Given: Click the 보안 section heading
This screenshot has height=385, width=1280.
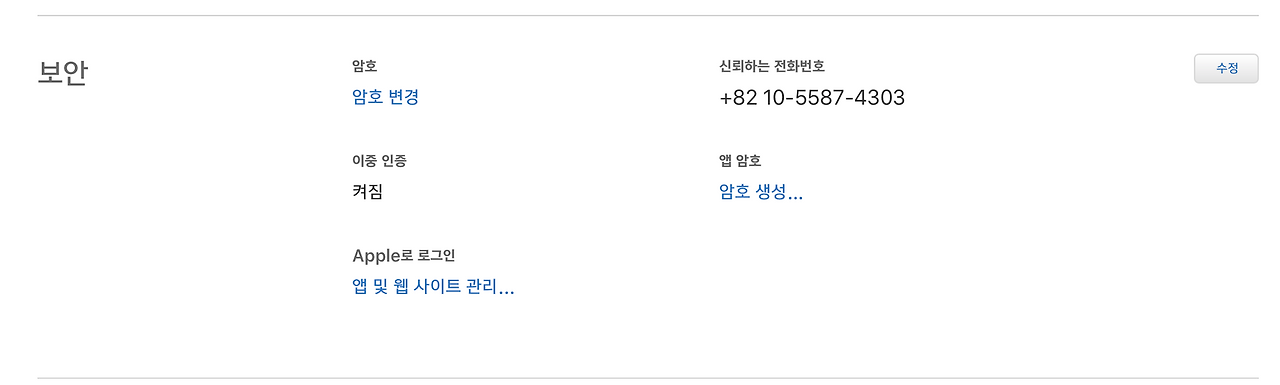Looking at the screenshot, I should (62, 73).
